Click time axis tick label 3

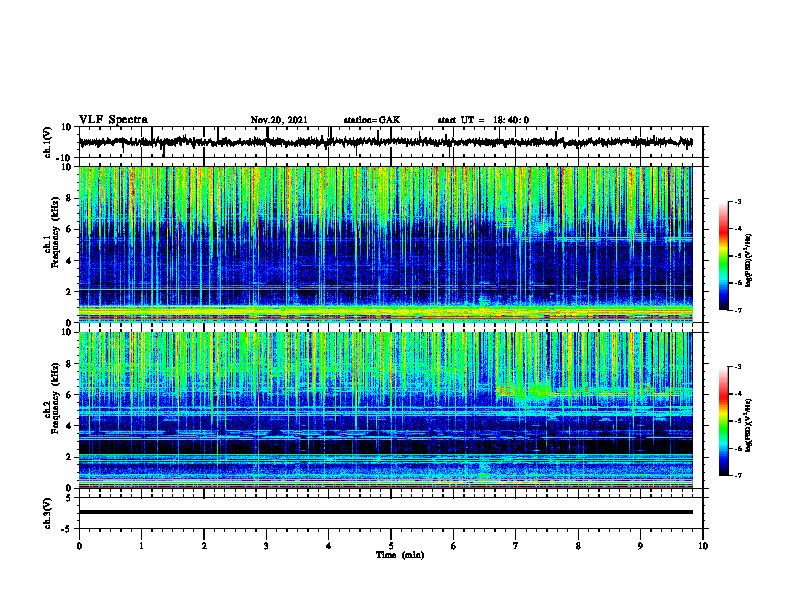coord(266,546)
